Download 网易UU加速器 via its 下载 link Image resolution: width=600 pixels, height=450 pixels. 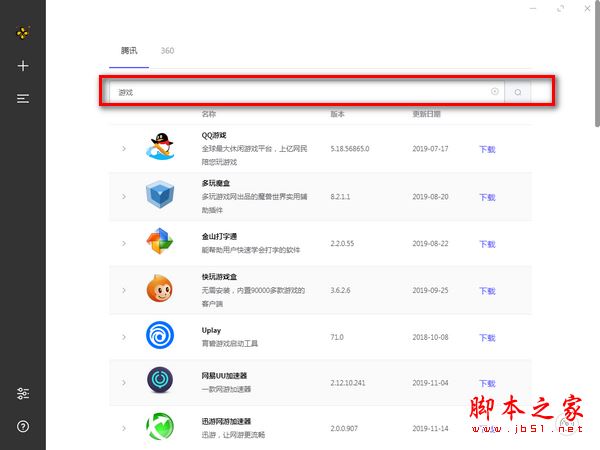[x=488, y=383]
